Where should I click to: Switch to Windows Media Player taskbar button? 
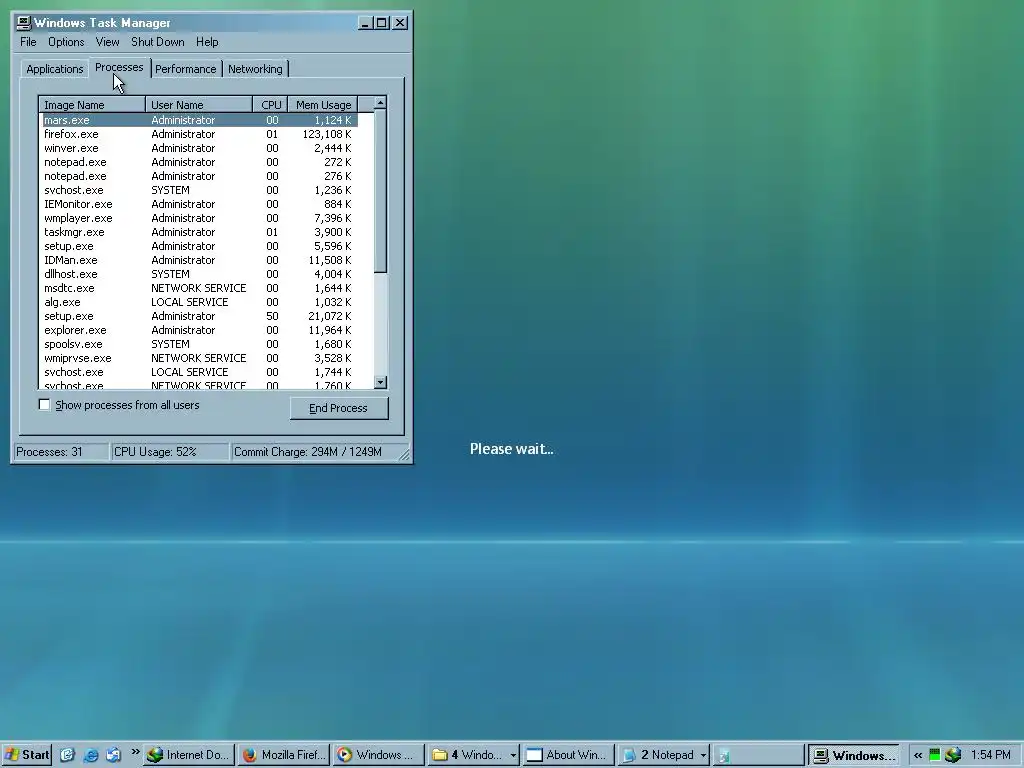coord(377,755)
